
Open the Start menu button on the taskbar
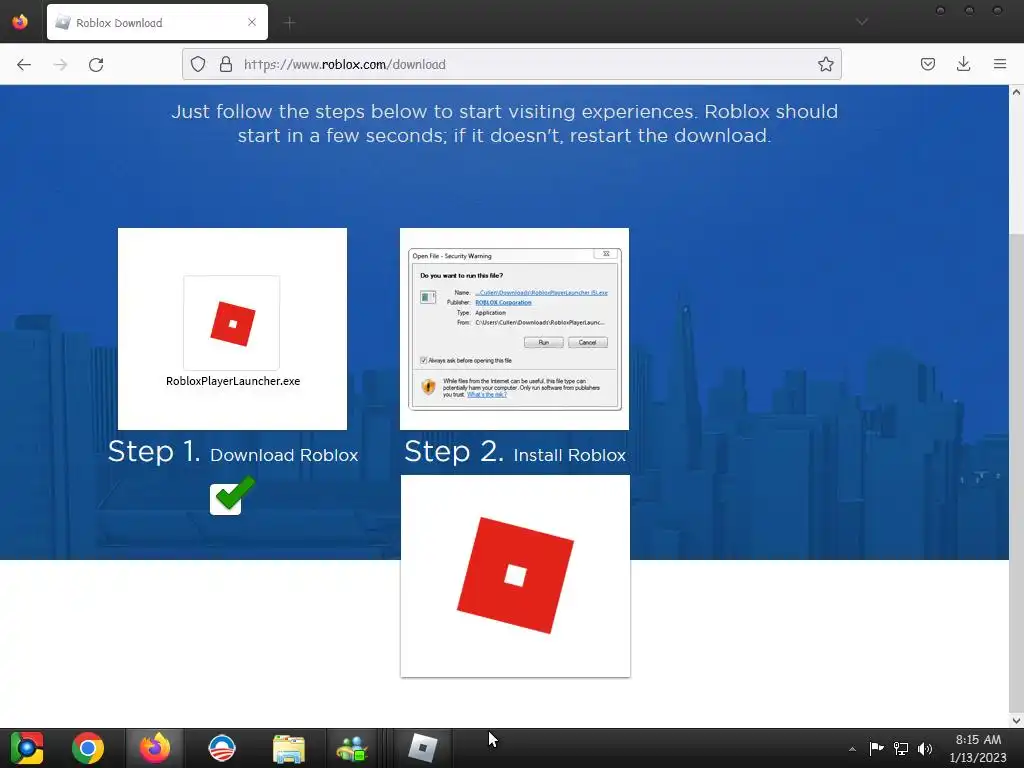click(26, 748)
